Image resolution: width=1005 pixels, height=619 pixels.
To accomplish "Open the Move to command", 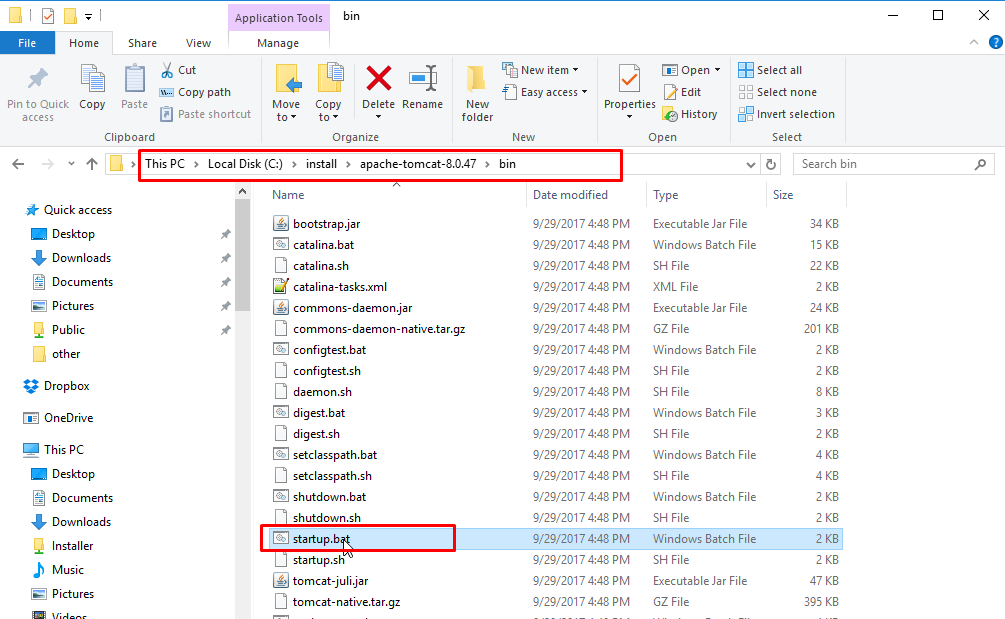I will pyautogui.click(x=286, y=93).
